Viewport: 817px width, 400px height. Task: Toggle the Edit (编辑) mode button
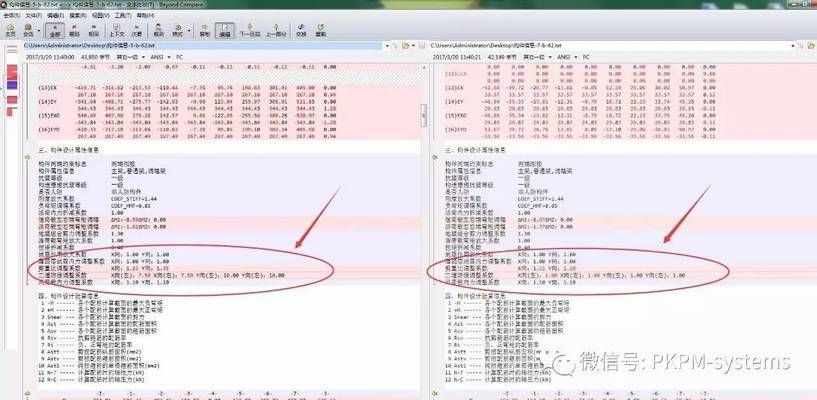tap(225, 30)
